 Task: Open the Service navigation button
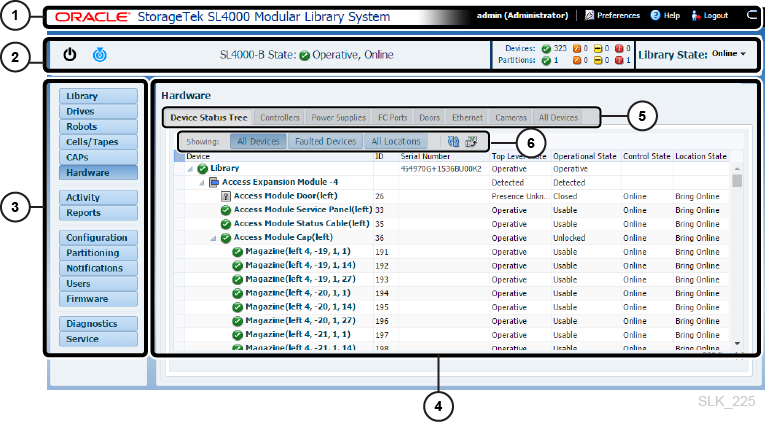(x=98, y=339)
